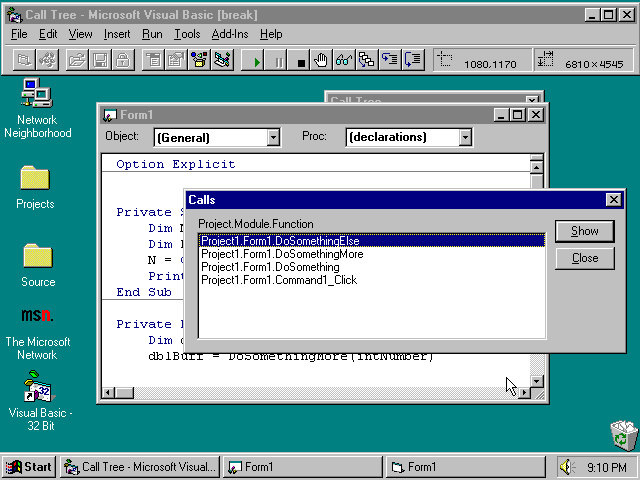The height and width of the screenshot is (480, 640).
Task: Click the Step Over toolbar icon
Action: click(413, 60)
